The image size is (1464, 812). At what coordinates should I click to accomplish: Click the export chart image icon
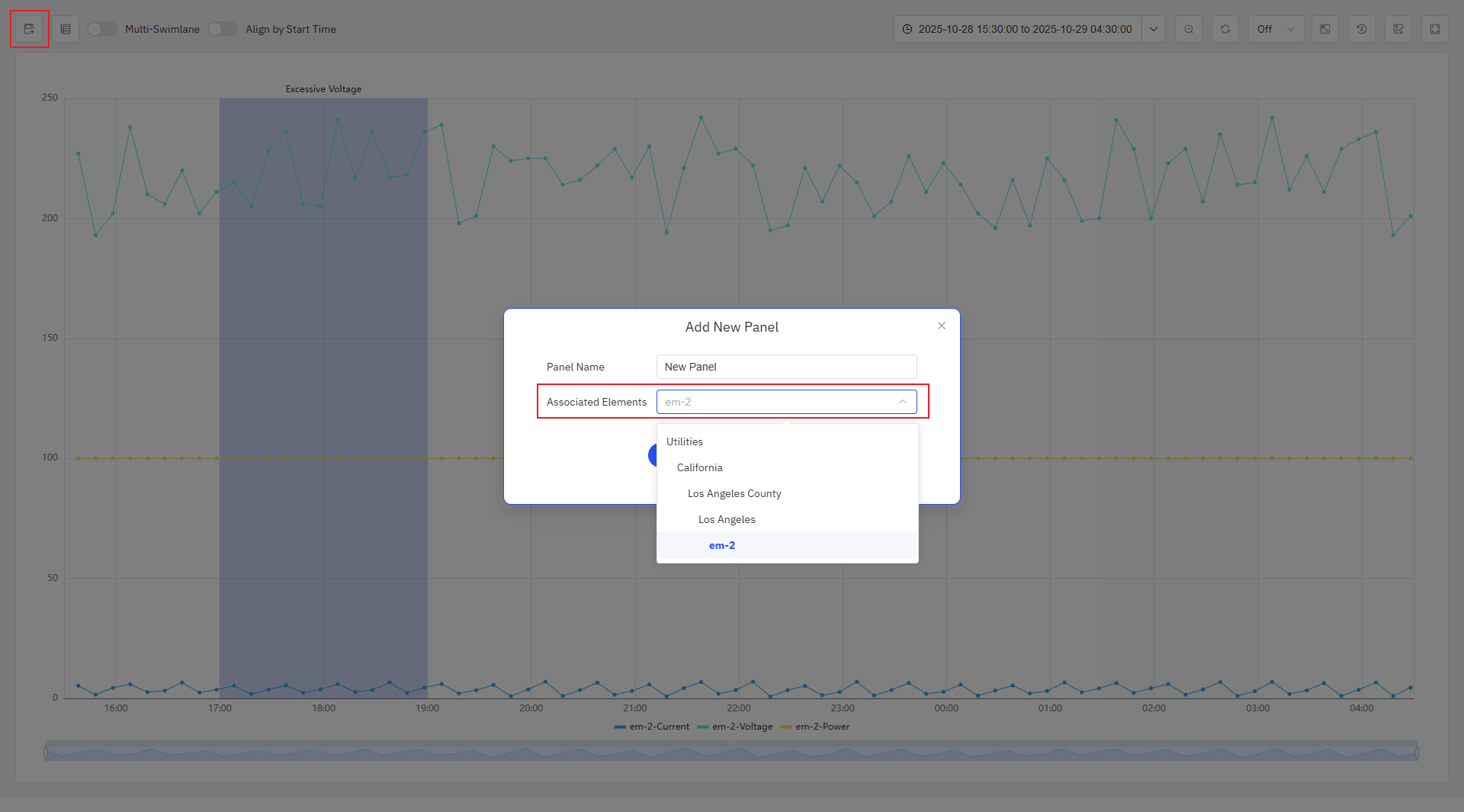pos(1398,28)
